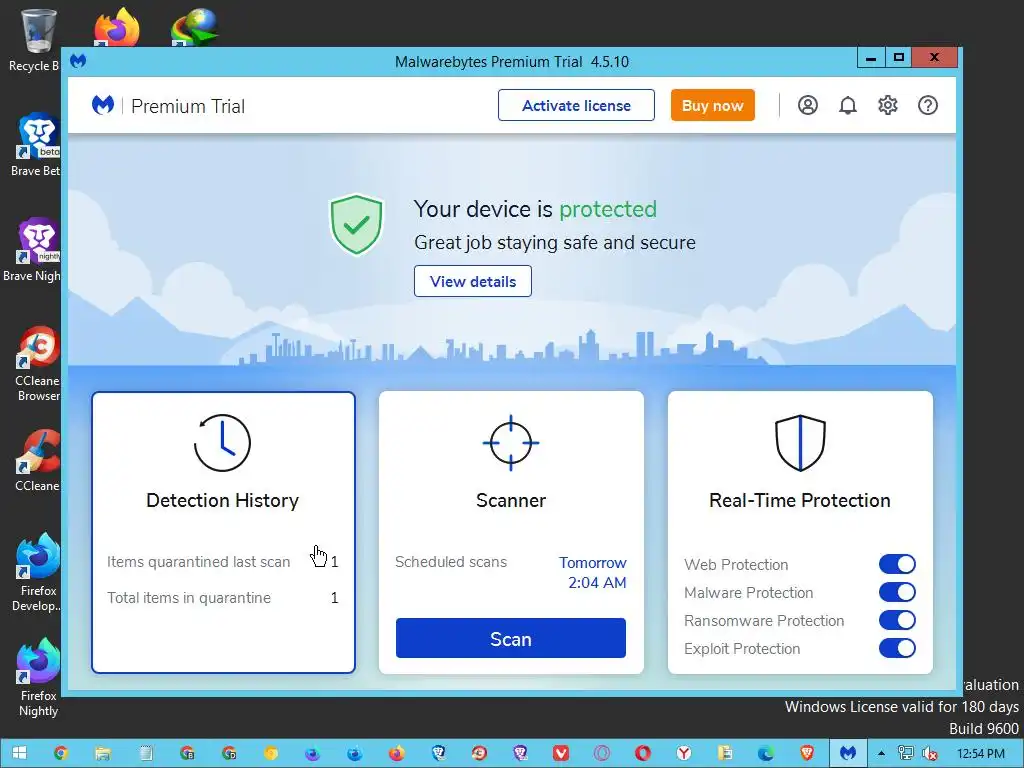1024x768 pixels.
Task: Click the 12:54 PM taskbar clock
Action: [x=980, y=754]
